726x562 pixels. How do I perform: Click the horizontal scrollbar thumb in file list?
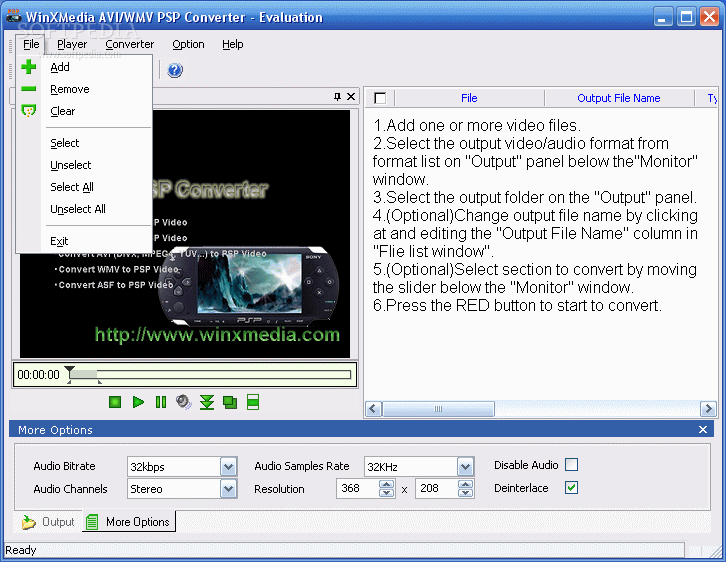tap(438, 409)
